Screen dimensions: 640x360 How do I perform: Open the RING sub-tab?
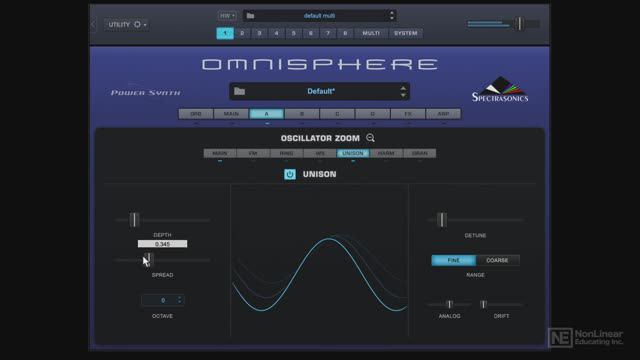[x=287, y=153]
